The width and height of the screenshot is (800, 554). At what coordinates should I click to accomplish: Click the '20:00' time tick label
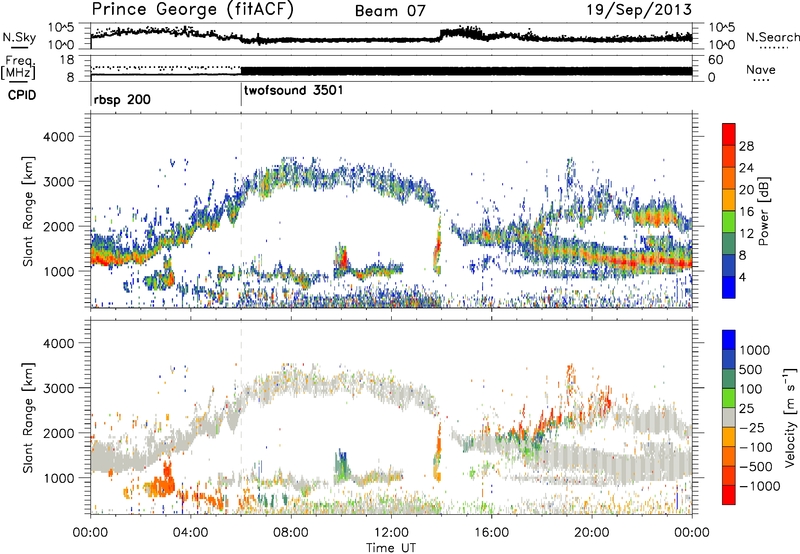pos(592,533)
